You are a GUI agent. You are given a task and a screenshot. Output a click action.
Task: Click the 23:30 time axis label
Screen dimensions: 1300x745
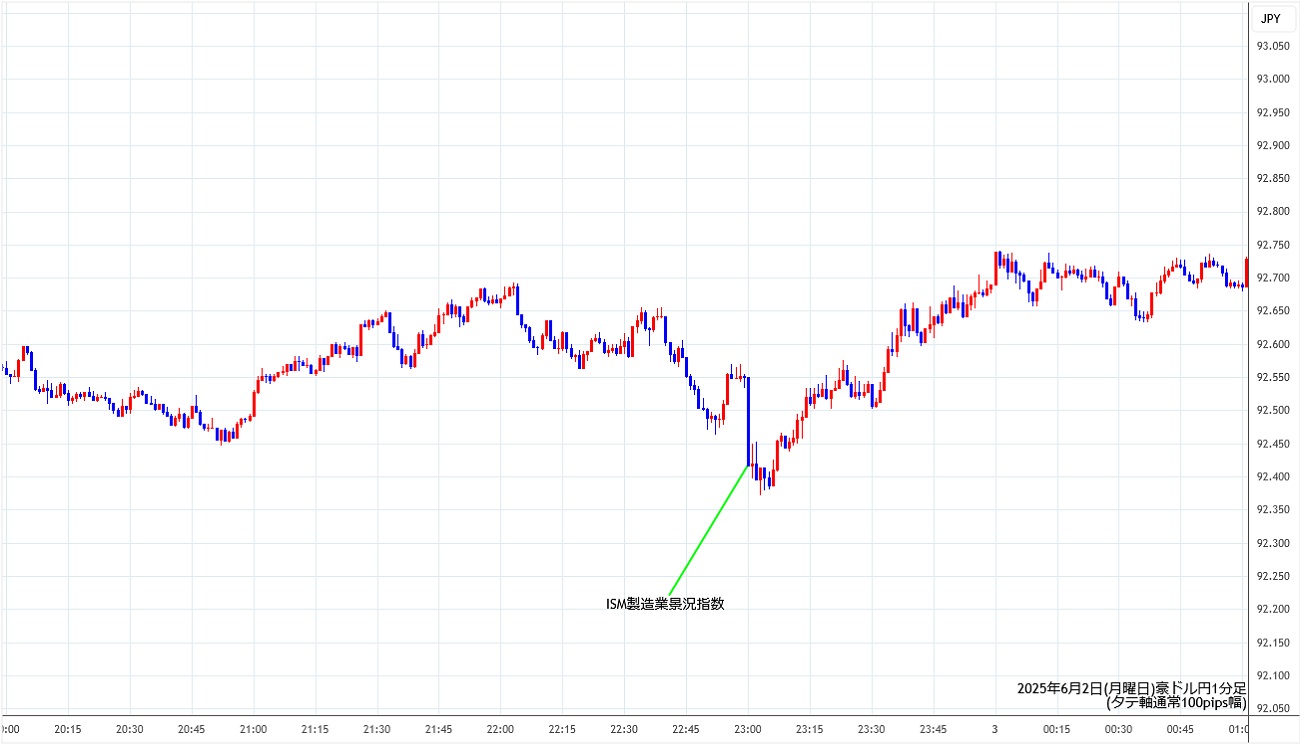(872, 729)
